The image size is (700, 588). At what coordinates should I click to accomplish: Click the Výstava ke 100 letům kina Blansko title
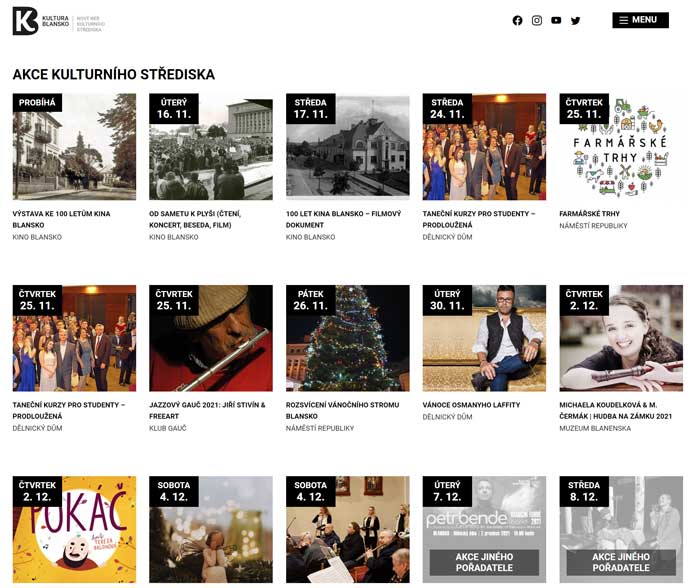(61, 219)
